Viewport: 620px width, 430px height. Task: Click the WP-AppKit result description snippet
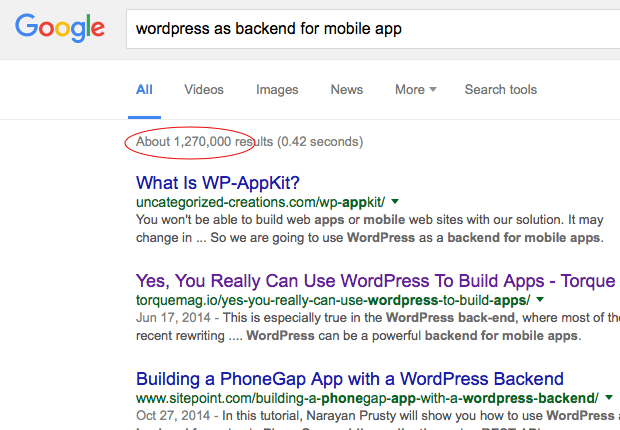[x=368, y=229]
